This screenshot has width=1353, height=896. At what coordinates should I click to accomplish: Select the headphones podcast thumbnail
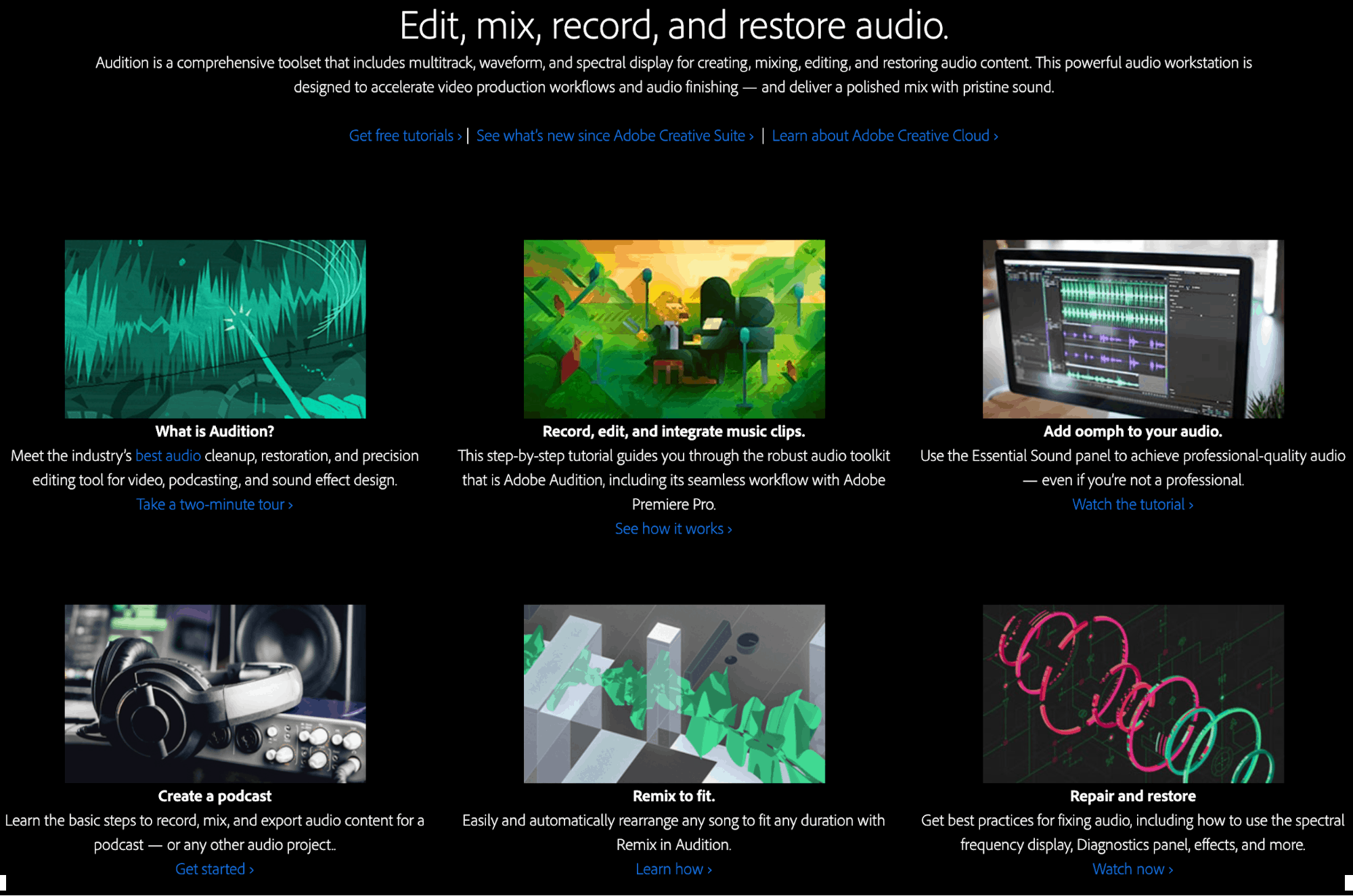click(215, 694)
